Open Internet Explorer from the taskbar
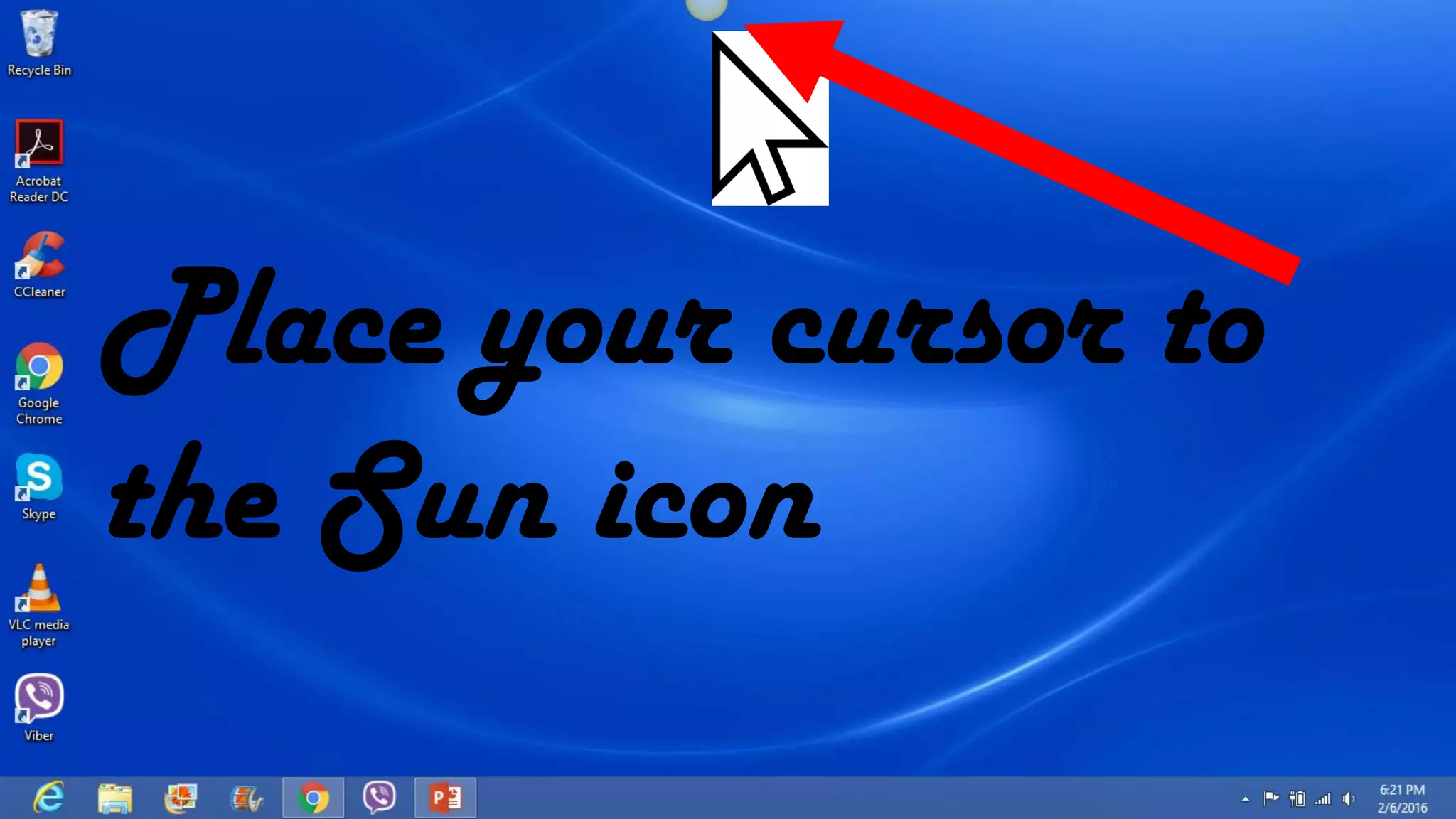Screen dimensions: 1456x819 49,798
